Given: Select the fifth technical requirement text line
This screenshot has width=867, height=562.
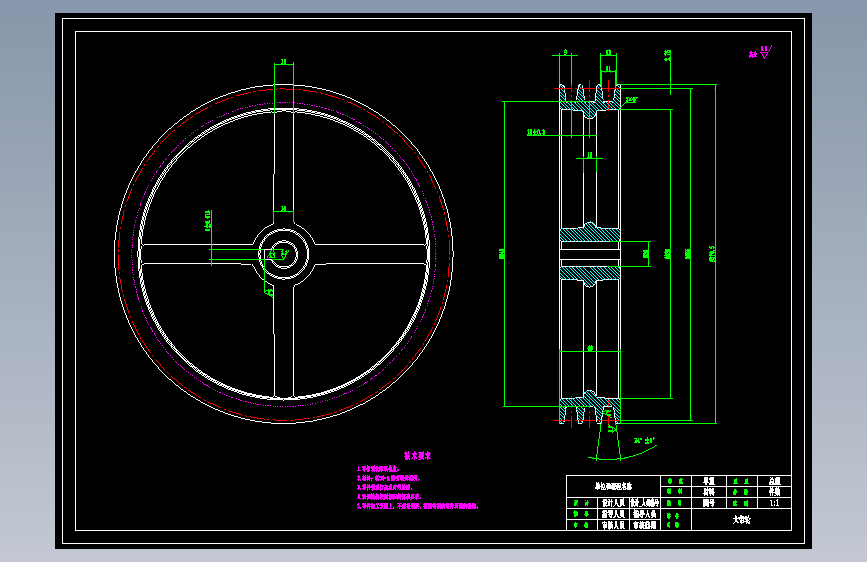Looking at the screenshot, I should click(417, 506).
